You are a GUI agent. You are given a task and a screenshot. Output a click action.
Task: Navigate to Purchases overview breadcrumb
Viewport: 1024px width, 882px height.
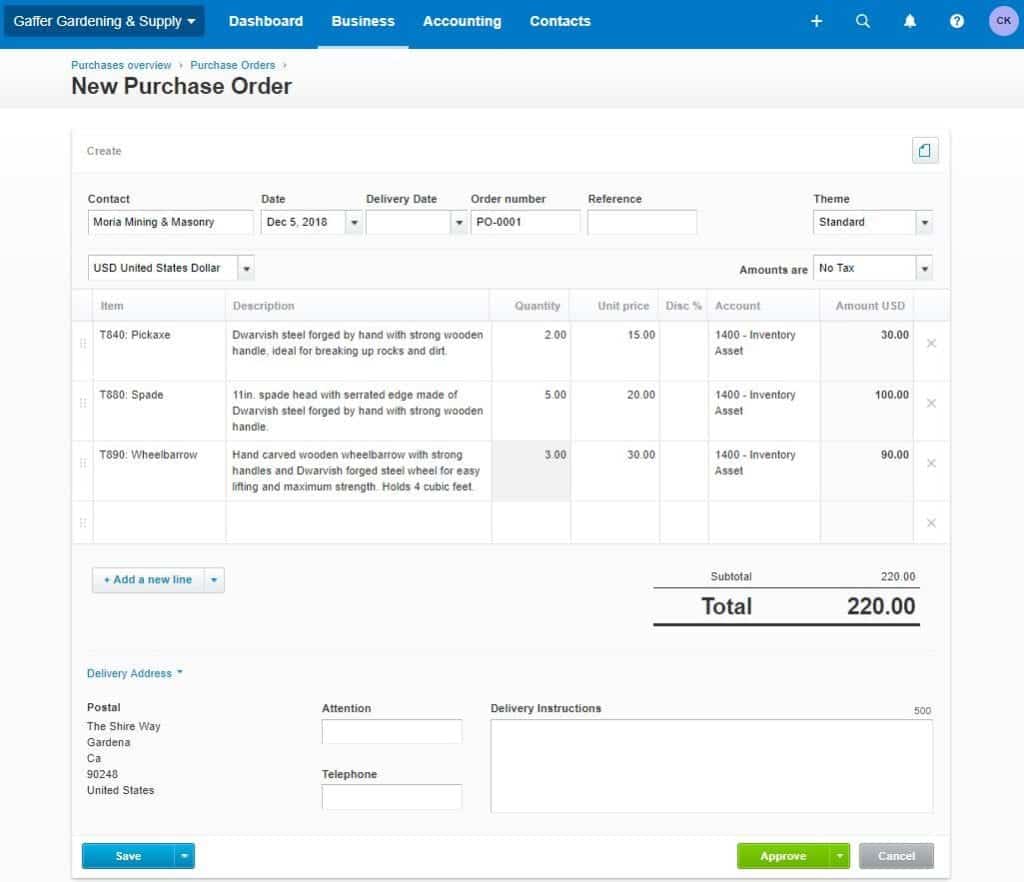tap(121, 65)
